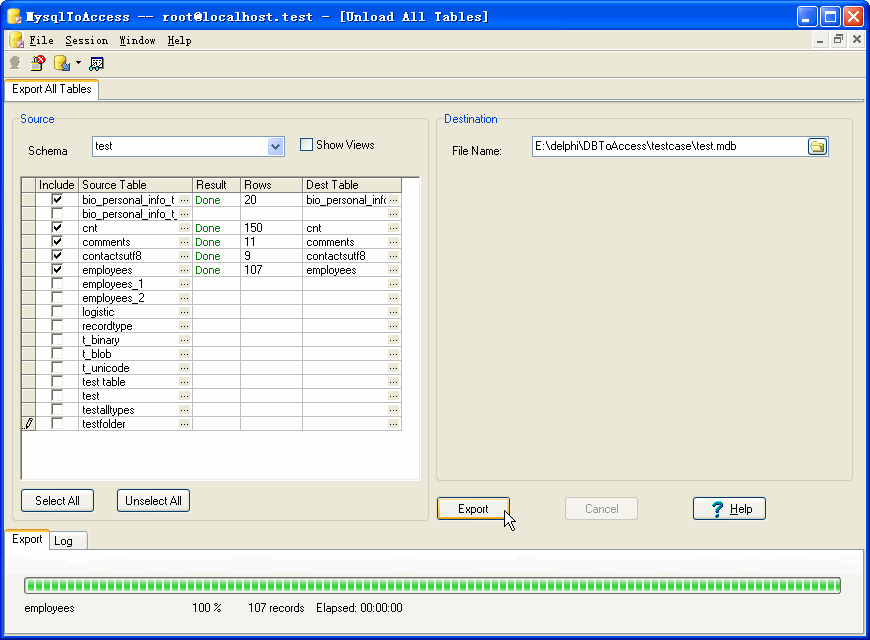
Task: Click ellipsis button next to source table recordtype
Action: [184, 326]
